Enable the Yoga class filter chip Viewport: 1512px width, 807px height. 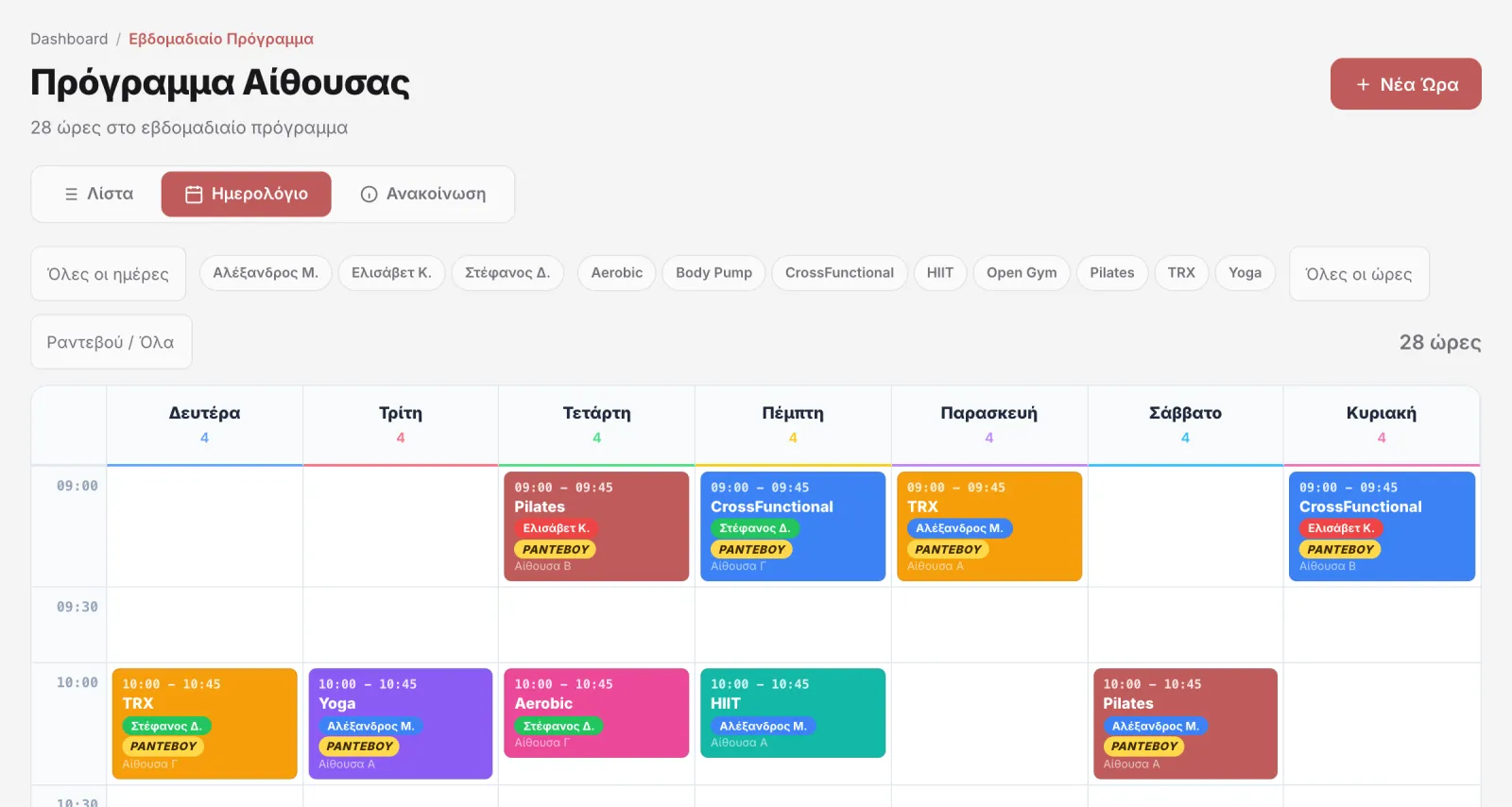tap(1245, 273)
